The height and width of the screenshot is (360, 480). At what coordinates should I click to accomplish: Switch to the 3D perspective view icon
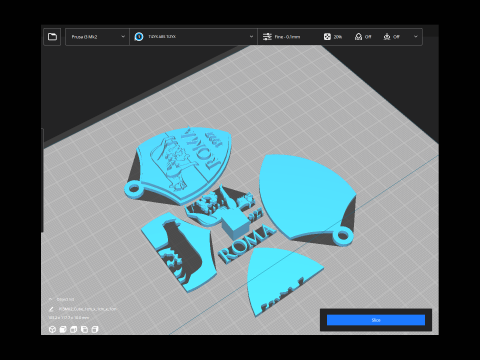52,329
